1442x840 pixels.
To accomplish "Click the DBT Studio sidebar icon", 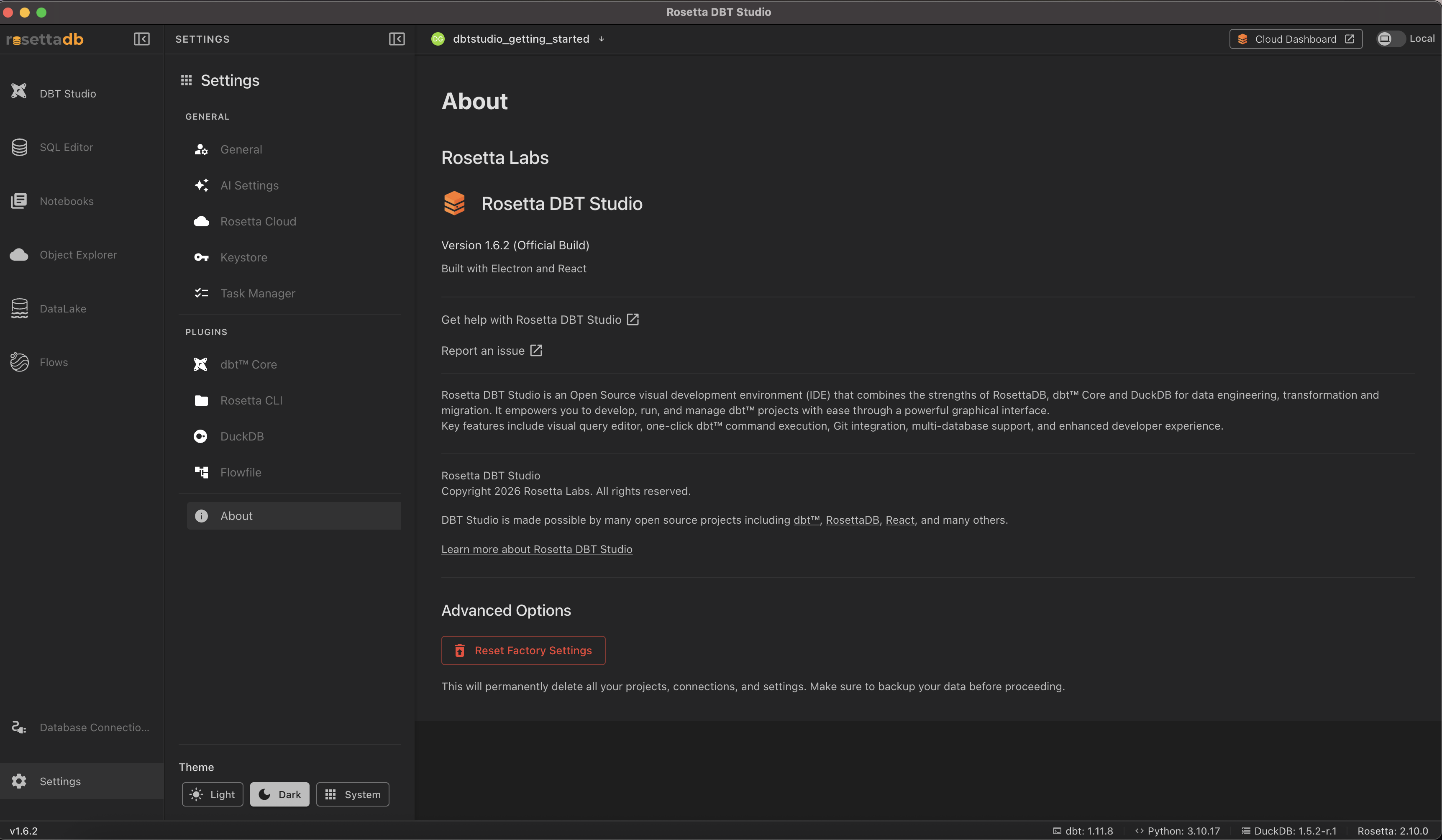I will point(19,92).
